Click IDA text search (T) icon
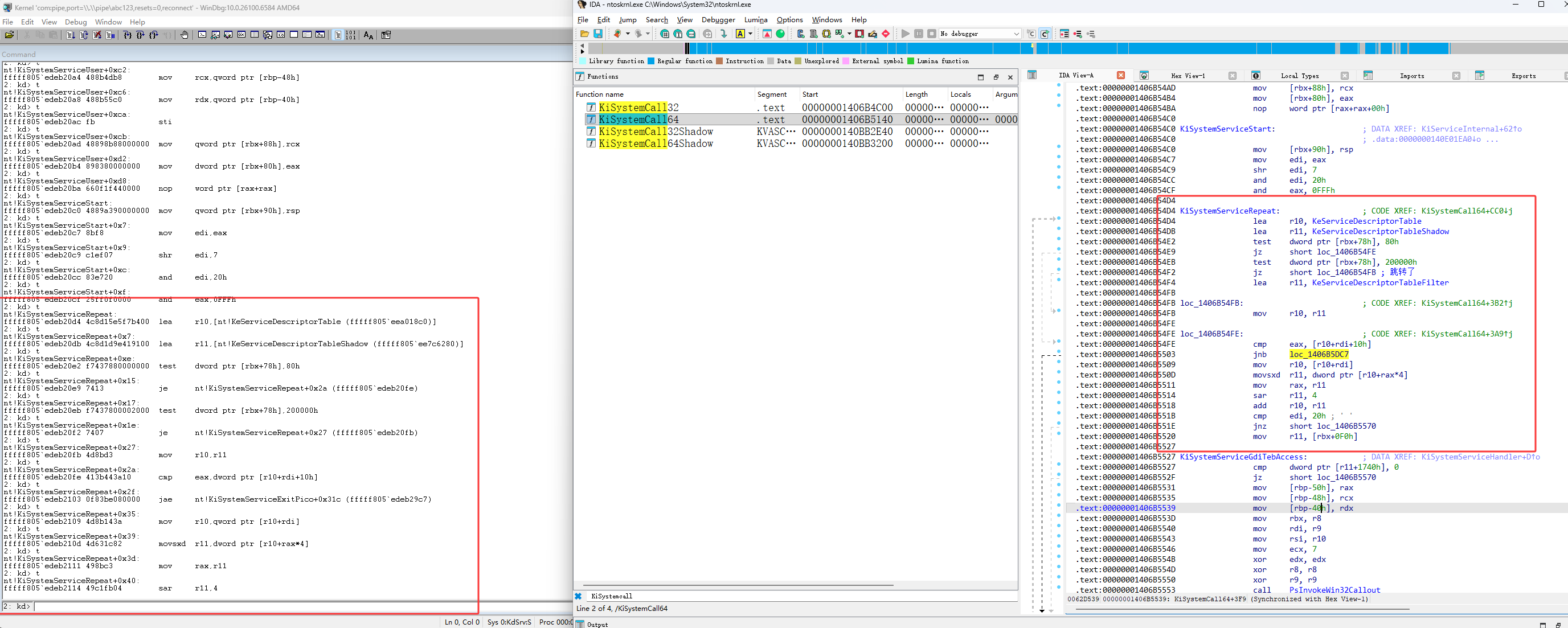 [x=679, y=34]
